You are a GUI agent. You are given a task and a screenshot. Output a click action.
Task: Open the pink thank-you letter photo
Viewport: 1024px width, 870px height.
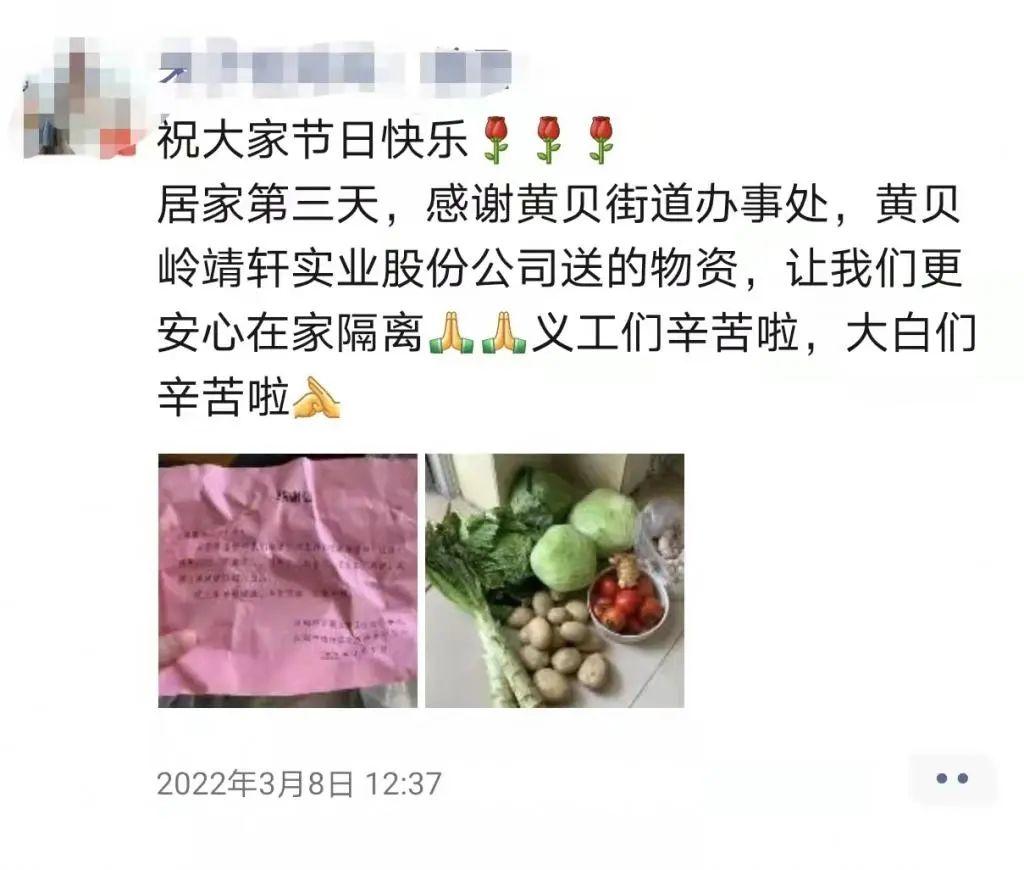288,581
